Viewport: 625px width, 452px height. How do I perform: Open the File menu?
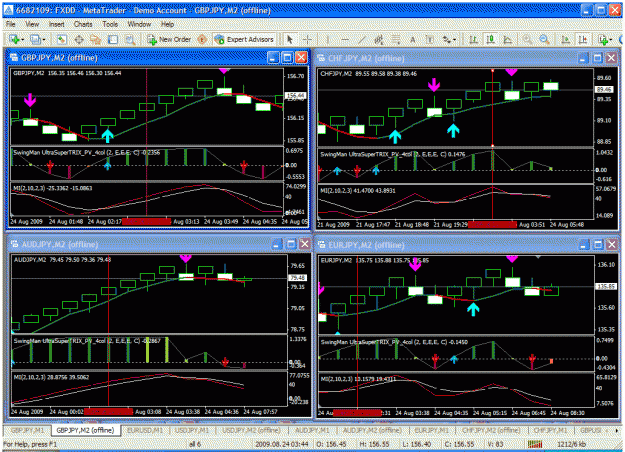click(x=10, y=24)
